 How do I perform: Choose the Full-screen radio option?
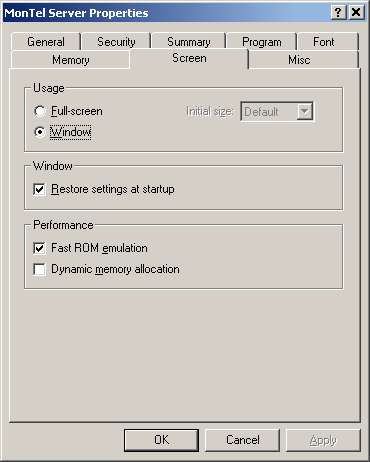pyautogui.click(x=40, y=111)
